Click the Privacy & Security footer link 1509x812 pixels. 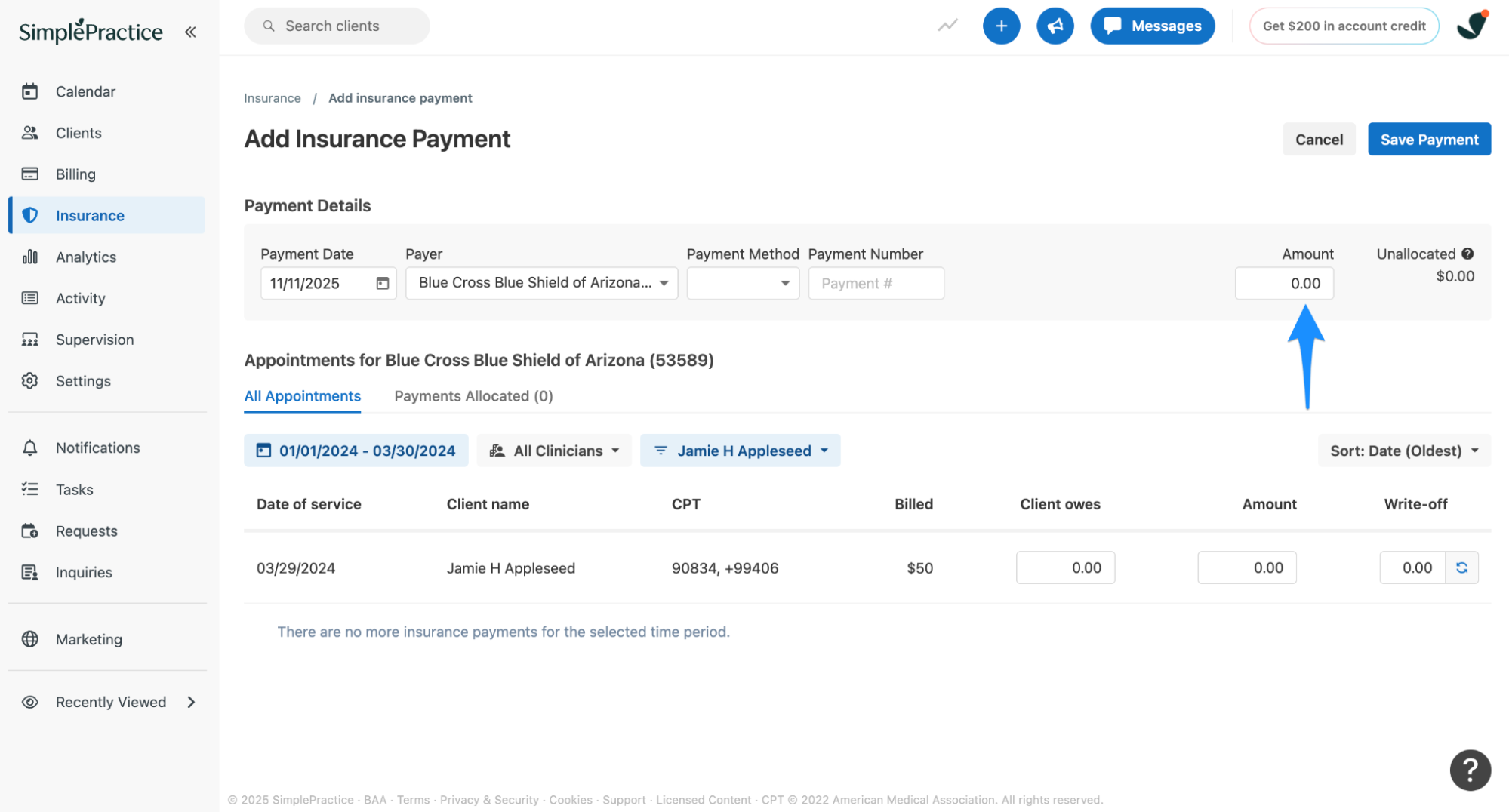(489, 800)
